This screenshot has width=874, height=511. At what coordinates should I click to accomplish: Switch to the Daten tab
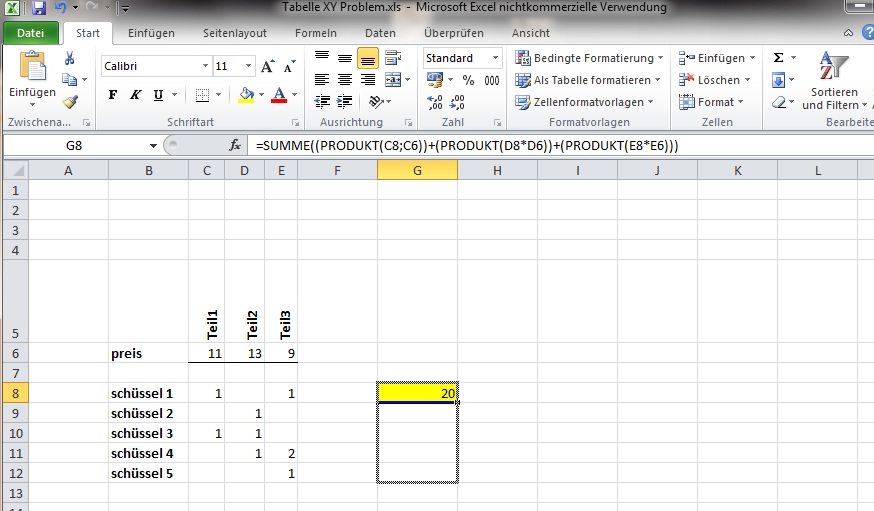380,33
